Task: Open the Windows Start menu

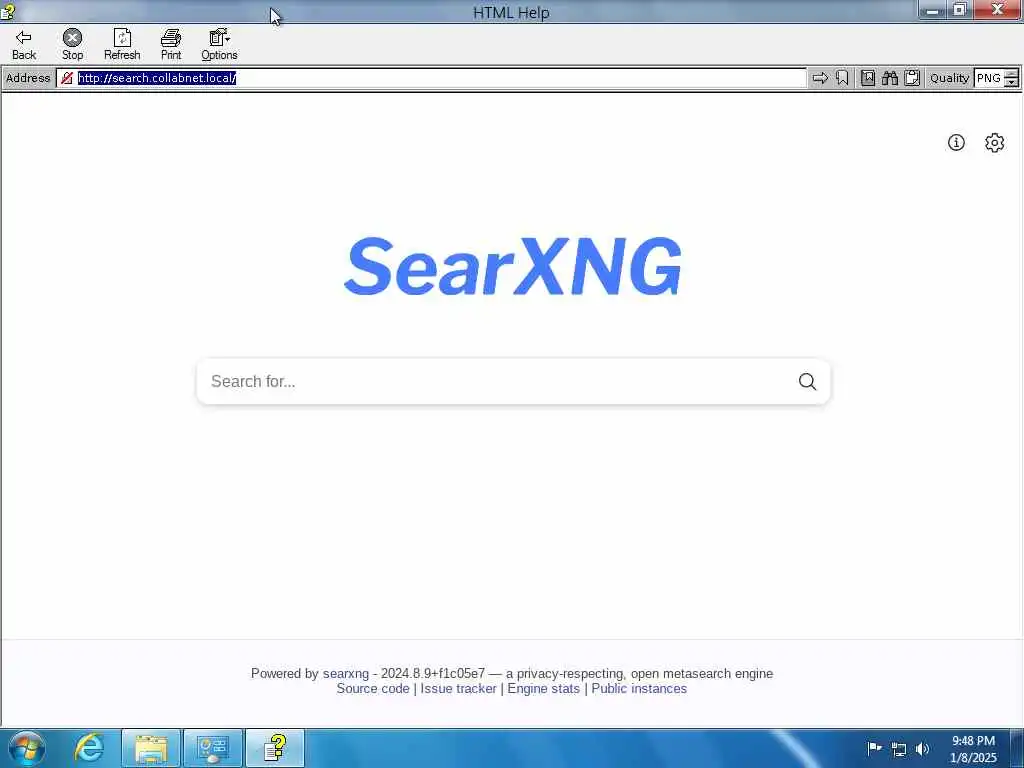Action: click(x=27, y=748)
